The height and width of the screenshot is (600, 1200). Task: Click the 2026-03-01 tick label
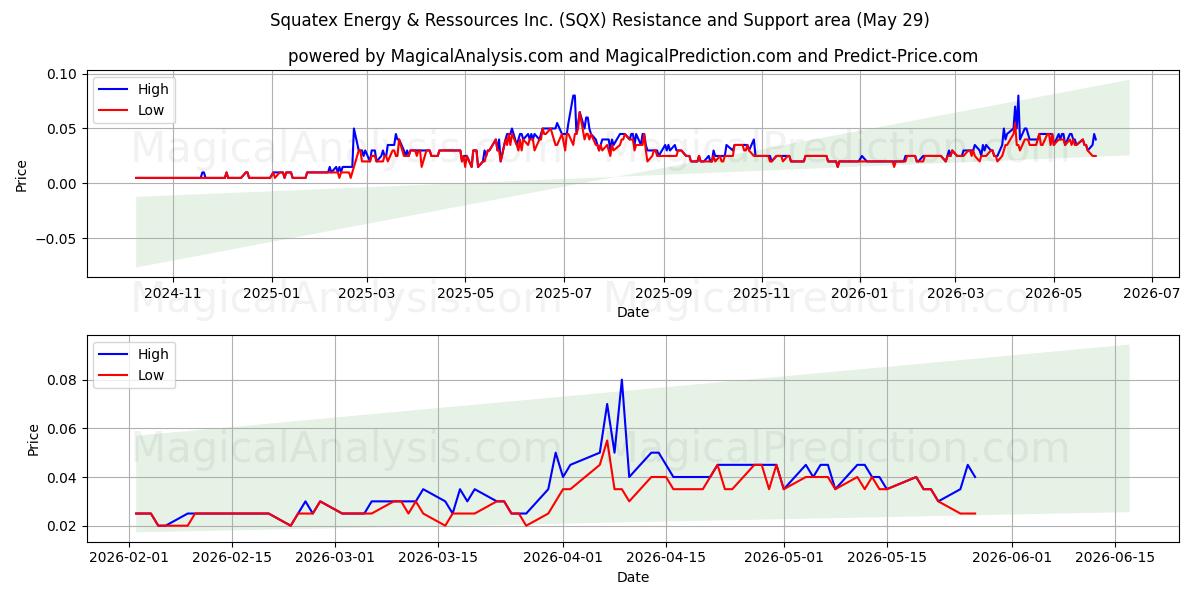334,558
